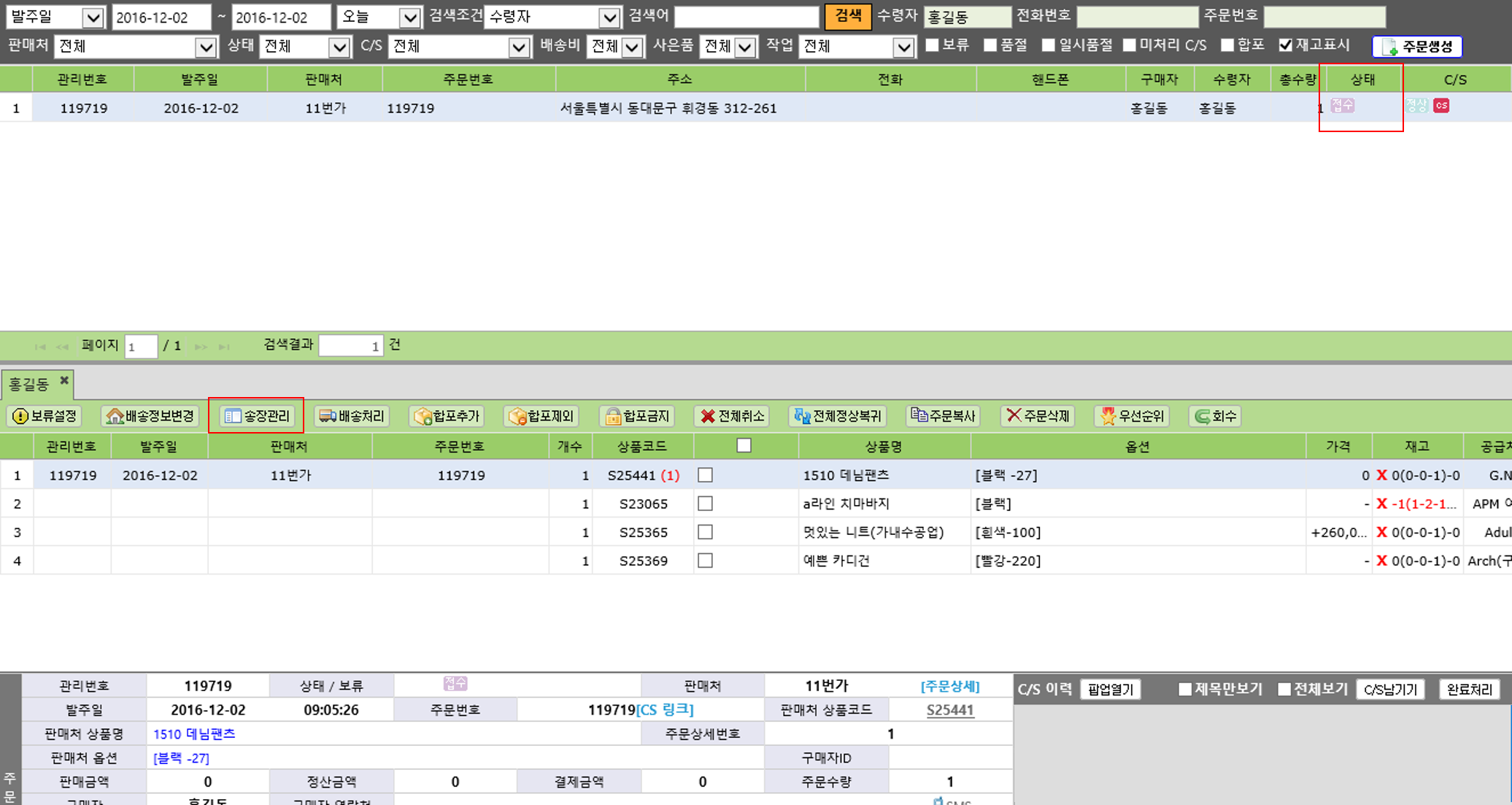The height and width of the screenshot is (805, 1512).
Task: Open the 검색조건 수령자 dropdown
Action: click(609, 18)
